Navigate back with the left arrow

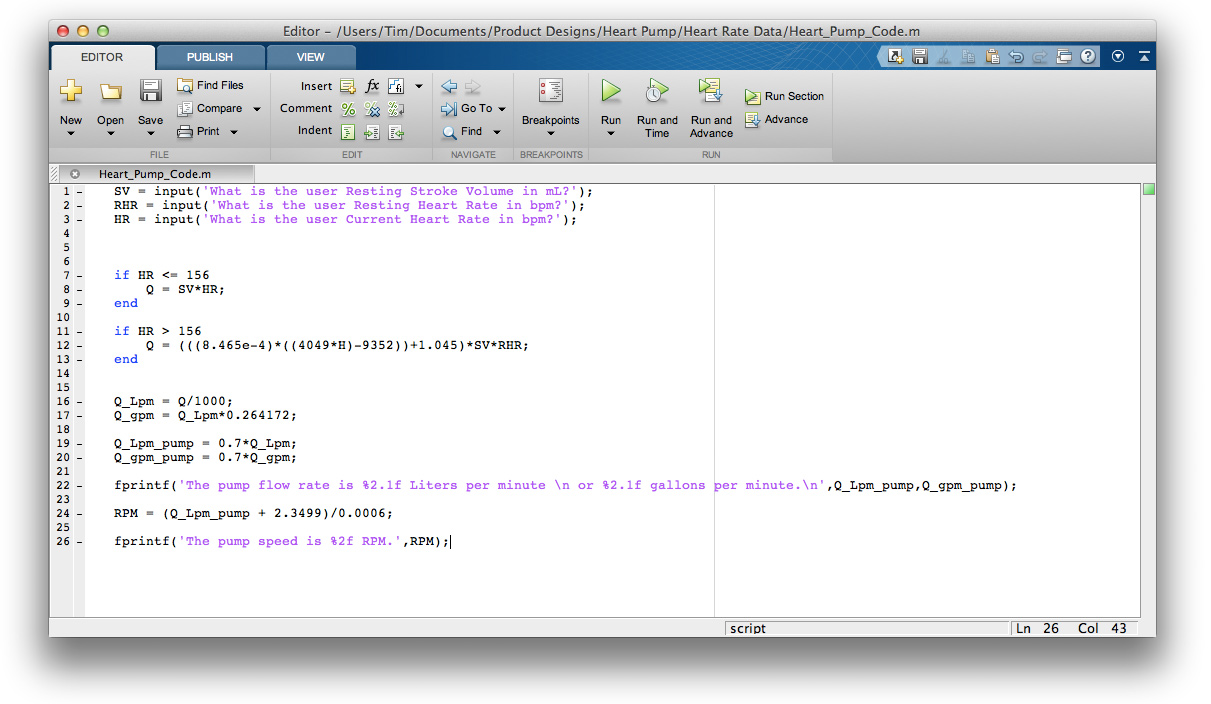click(449, 86)
